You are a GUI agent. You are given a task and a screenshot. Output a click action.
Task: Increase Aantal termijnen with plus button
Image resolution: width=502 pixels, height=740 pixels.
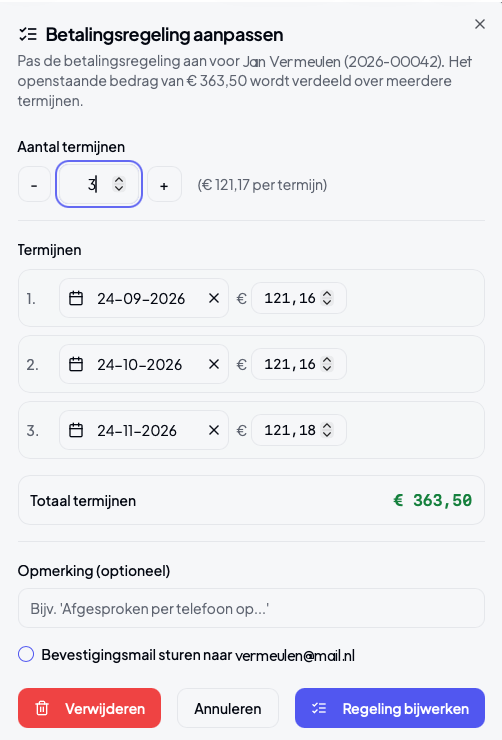164,185
